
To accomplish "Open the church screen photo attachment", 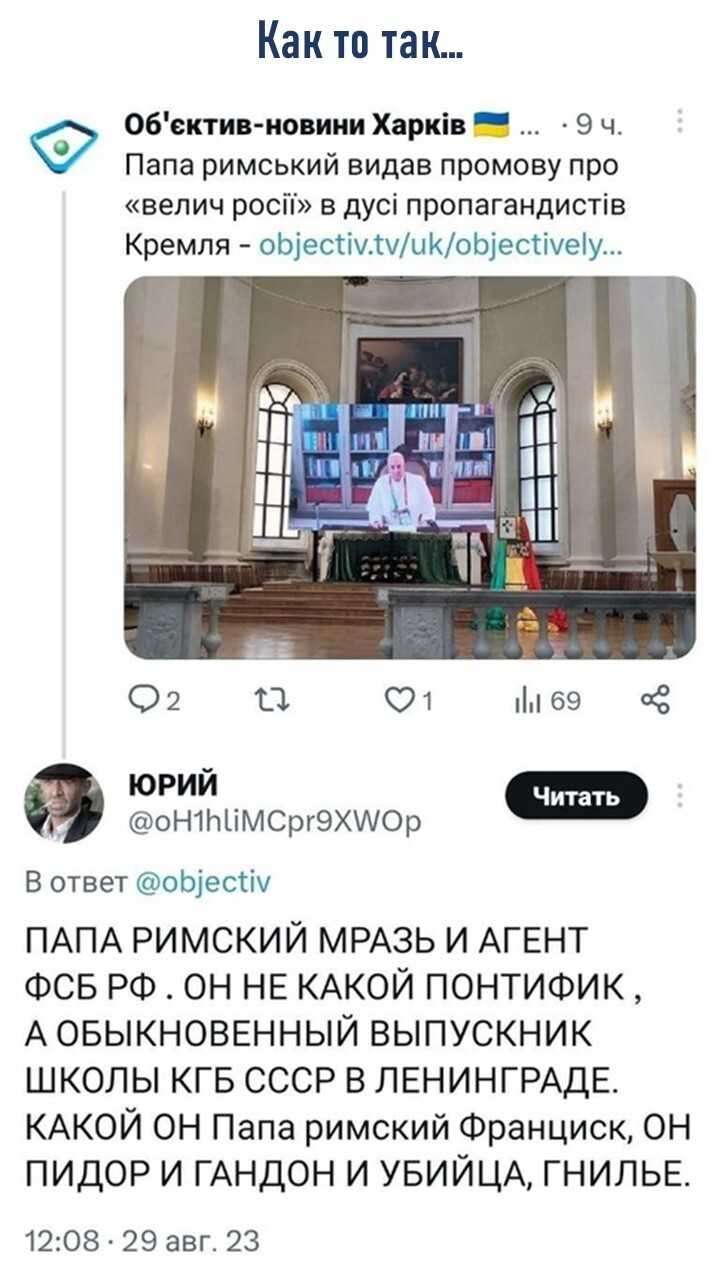I will 409,467.
